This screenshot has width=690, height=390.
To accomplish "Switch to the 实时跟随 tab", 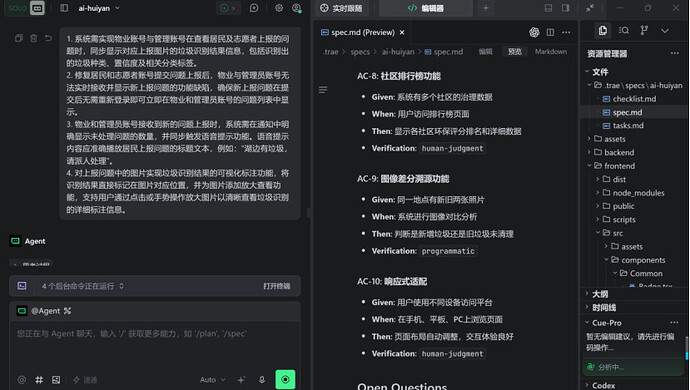I will tap(341, 8).
